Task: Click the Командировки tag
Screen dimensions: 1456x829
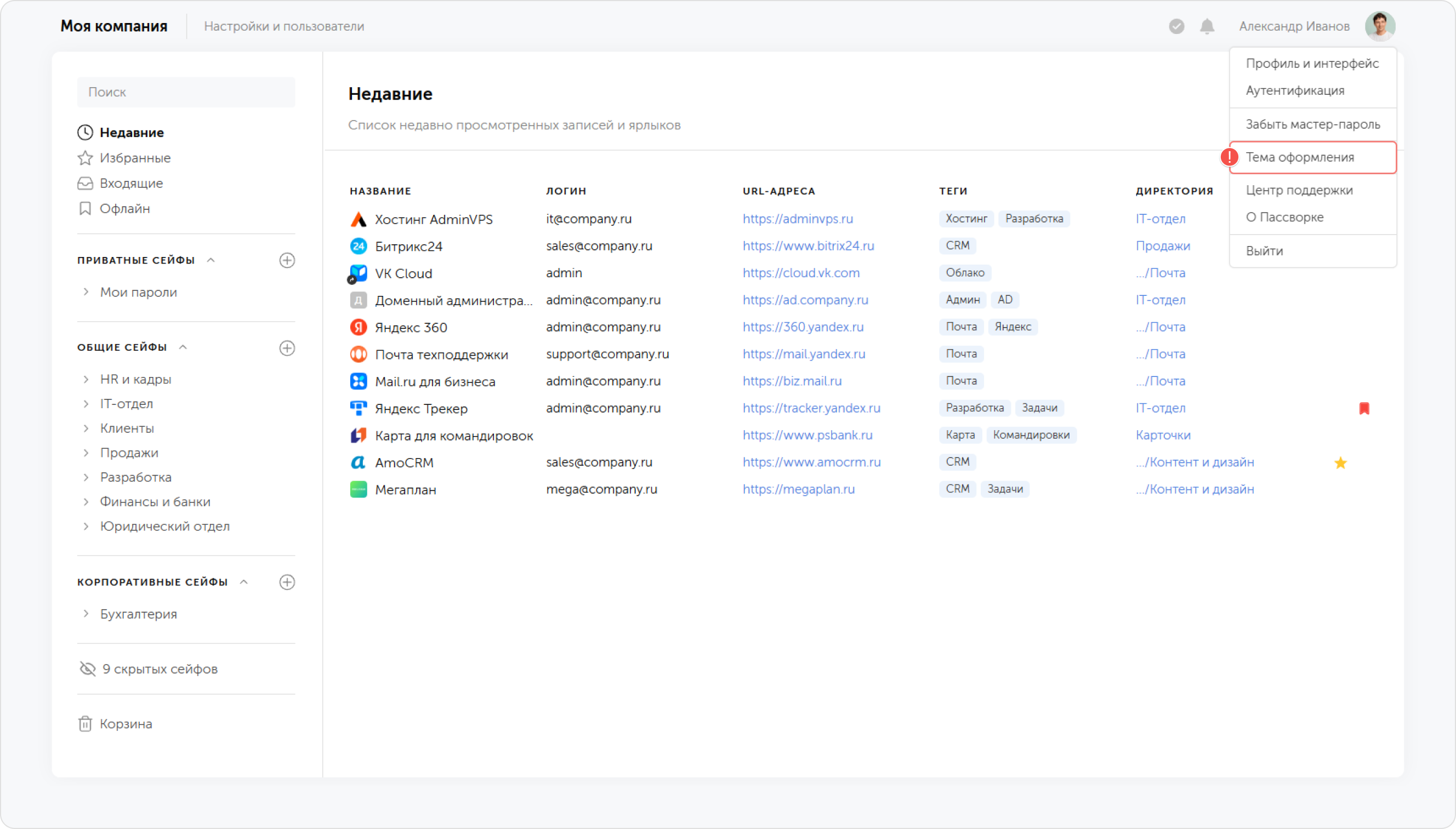Action: pyautogui.click(x=1031, y=435)
